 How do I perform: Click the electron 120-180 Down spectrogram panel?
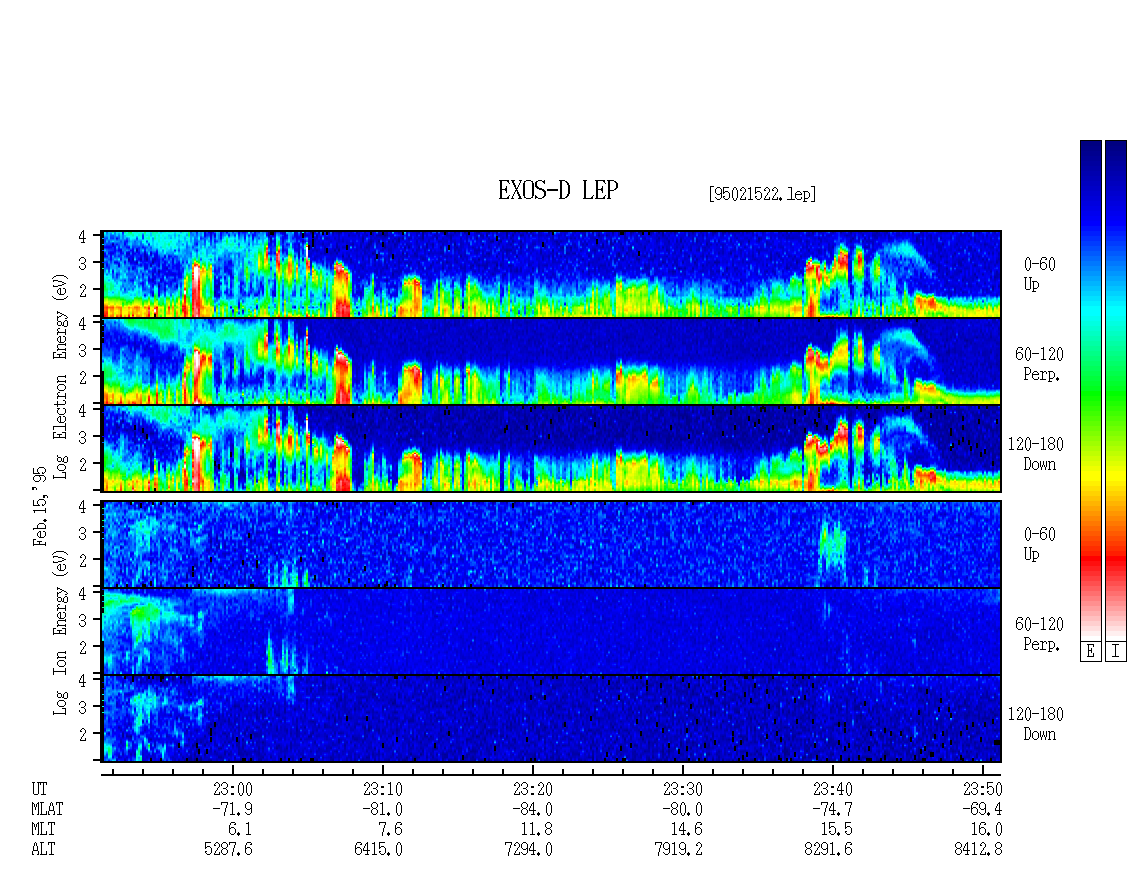click(551, 448)
